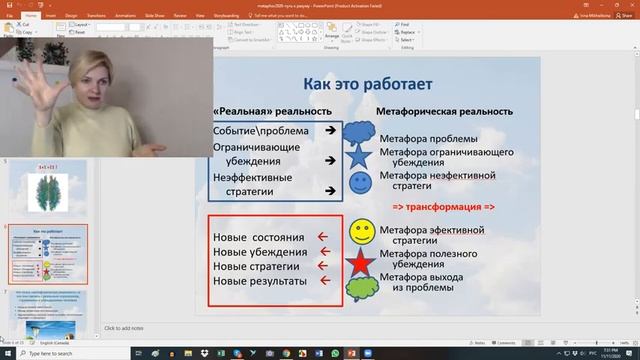640x360 pixels.
Task: Select the red star shape on the slide
Action: (x=360, y=263)
